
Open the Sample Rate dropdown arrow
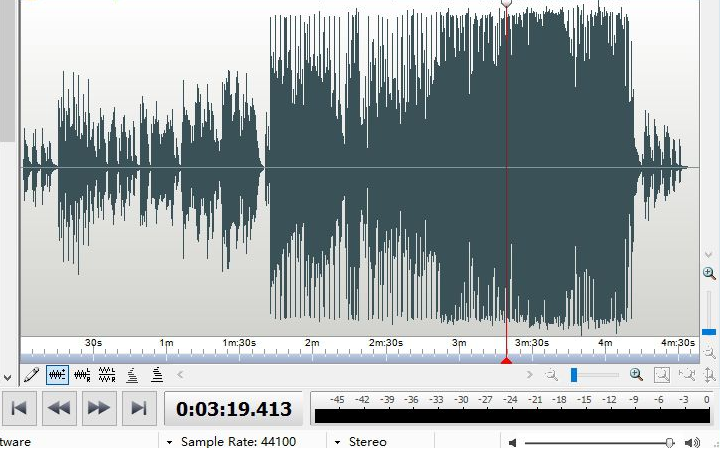pyautogui.click(x=169, y=442)
